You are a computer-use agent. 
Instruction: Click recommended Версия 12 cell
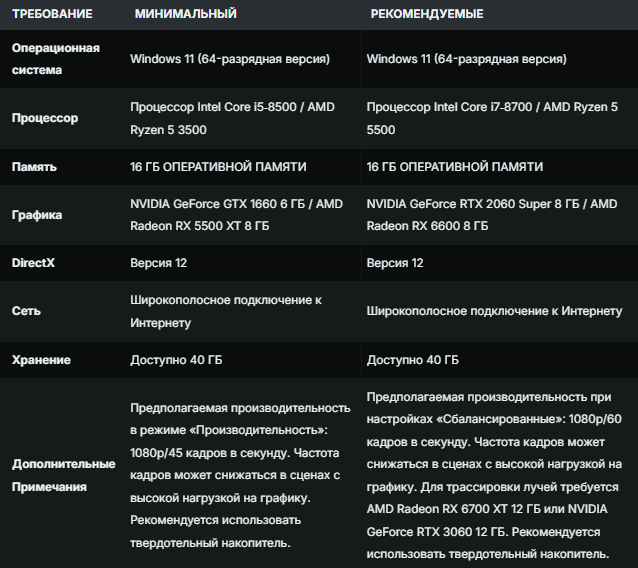point(395,263)
